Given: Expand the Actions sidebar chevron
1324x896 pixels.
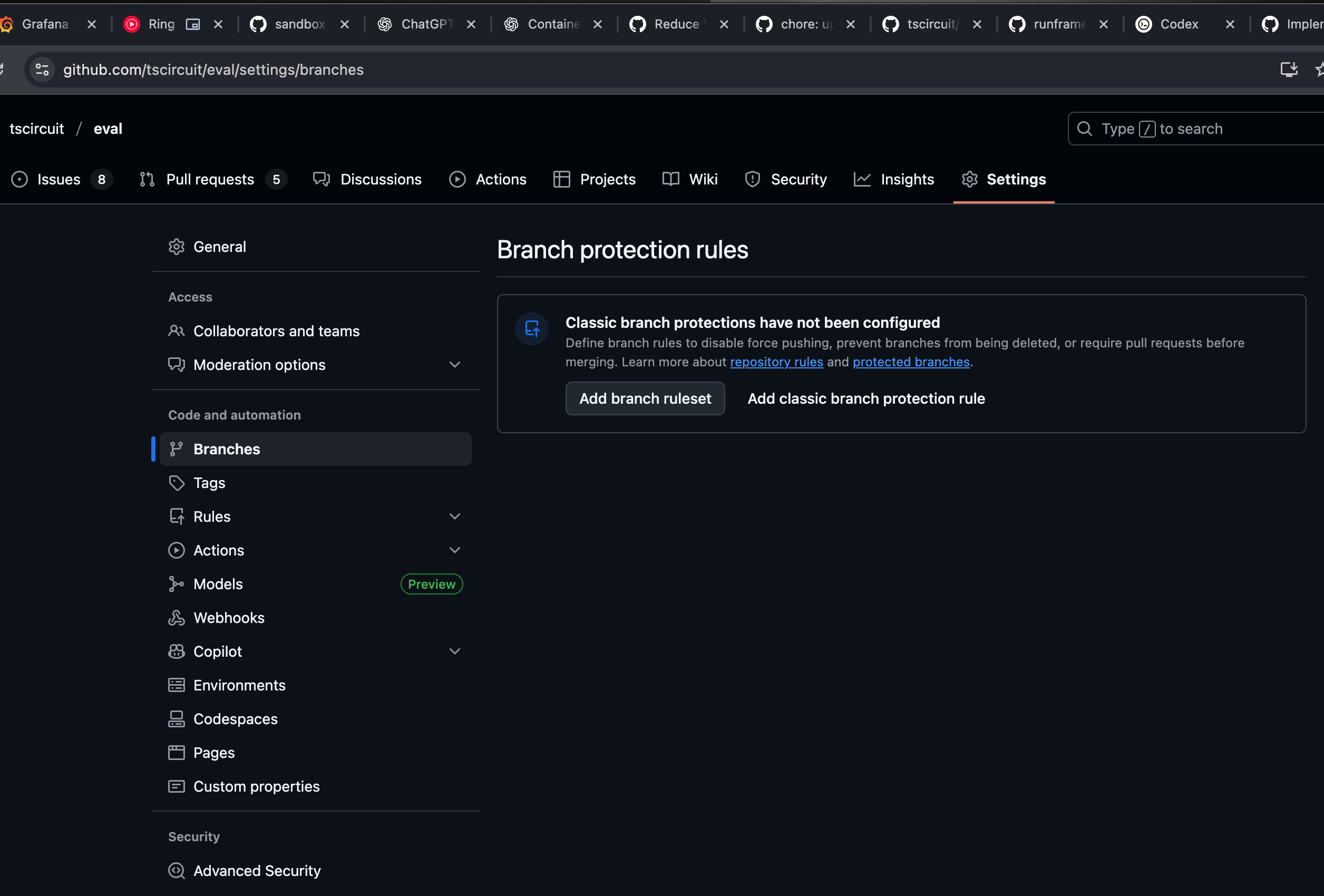Looking at the screenshot, I should [x=454, y=550].
